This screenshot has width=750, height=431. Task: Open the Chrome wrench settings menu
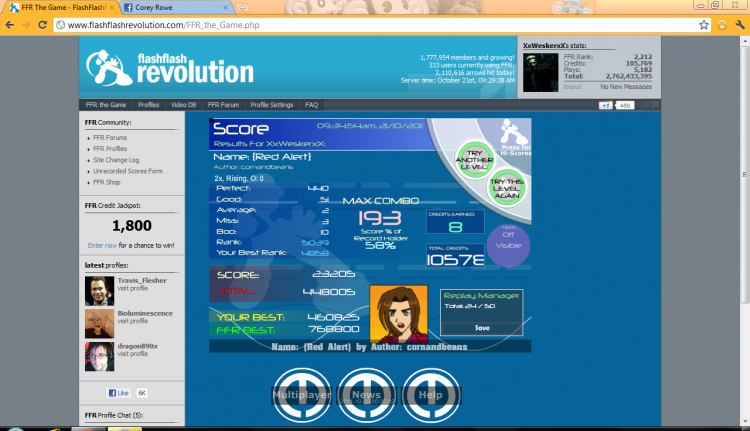740,25
